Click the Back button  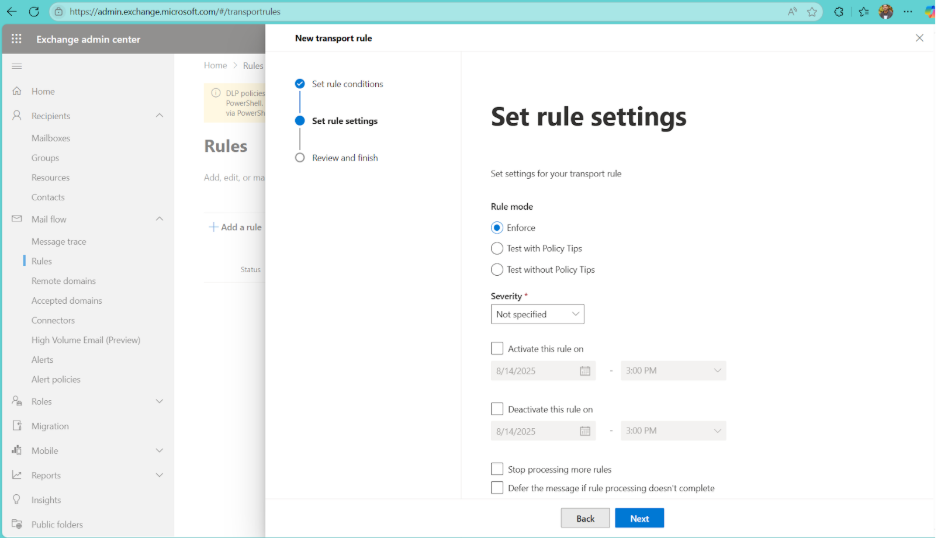(585, 518)
